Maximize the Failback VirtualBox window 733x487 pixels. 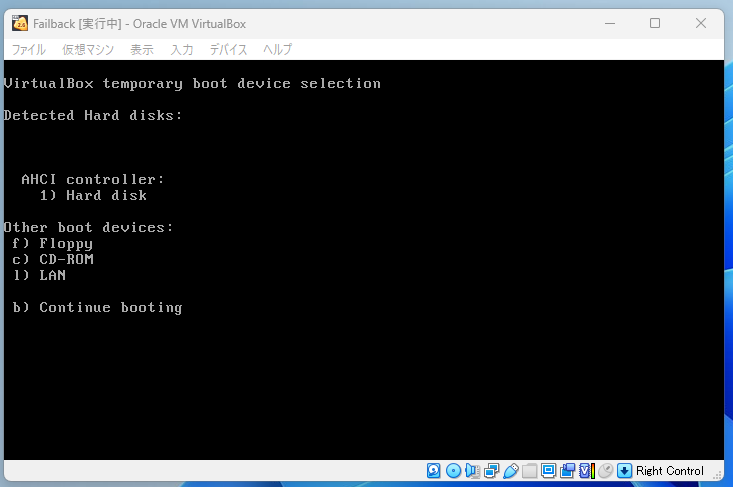pyautogui.click(x=655, y=23)
